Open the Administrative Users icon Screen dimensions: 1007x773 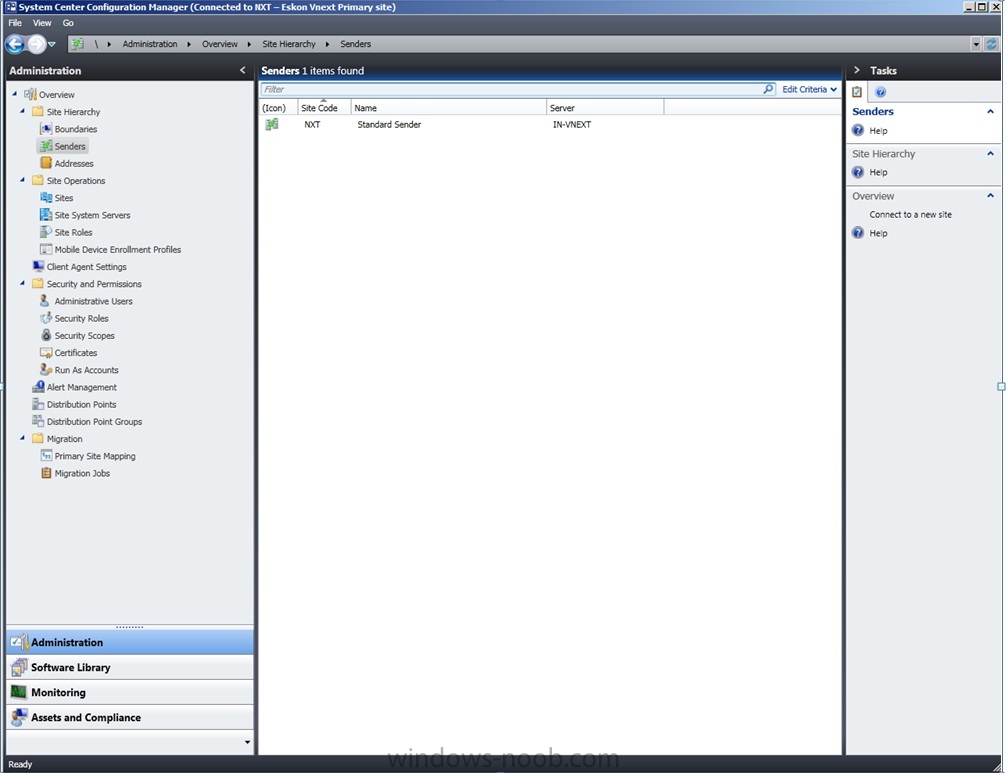click(46, 300)
